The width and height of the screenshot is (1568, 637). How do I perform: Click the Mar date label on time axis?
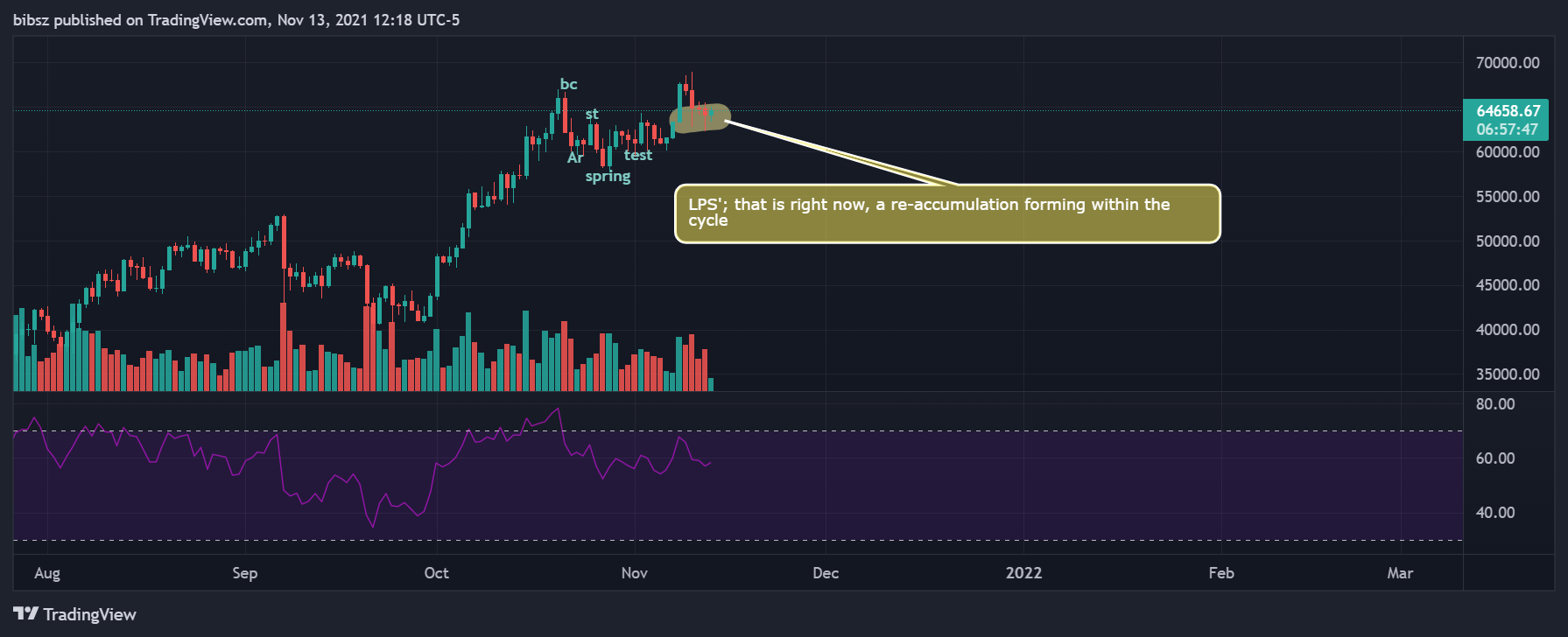pos(1400,573)
